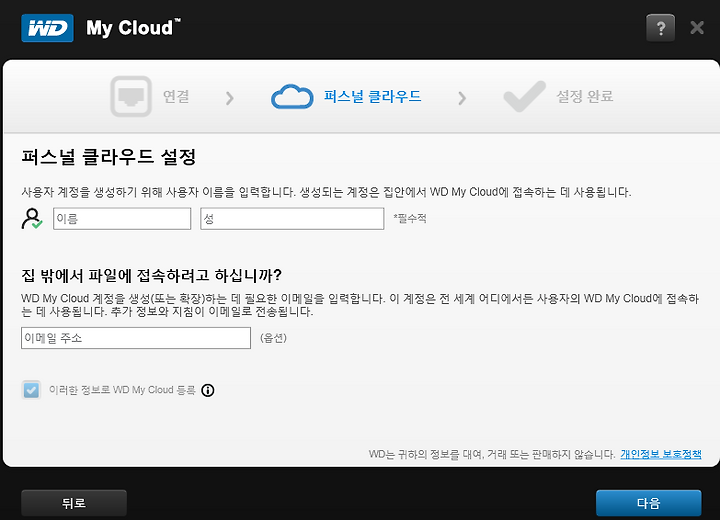Click the WD logo icon

point(47,28)
